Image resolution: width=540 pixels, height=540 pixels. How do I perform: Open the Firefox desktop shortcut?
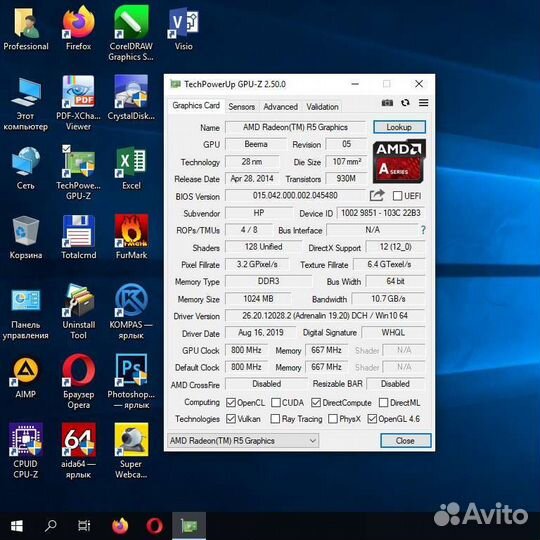(x=79, y=29)
